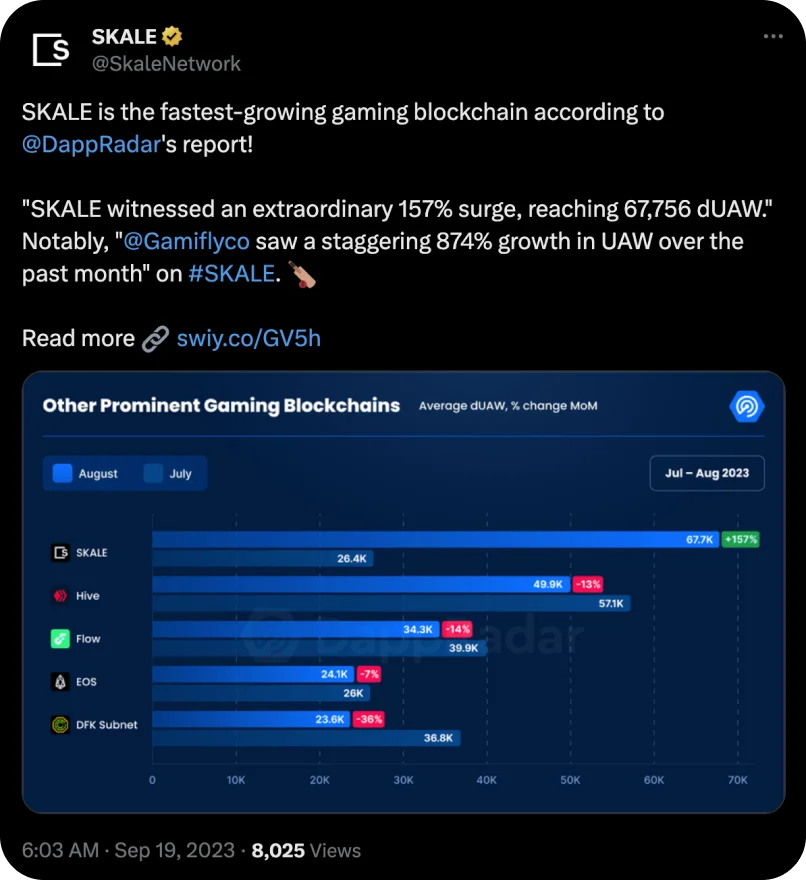Click the DappRadar logo in chart header
Screen dimensions: 806x880
point(747,406)
